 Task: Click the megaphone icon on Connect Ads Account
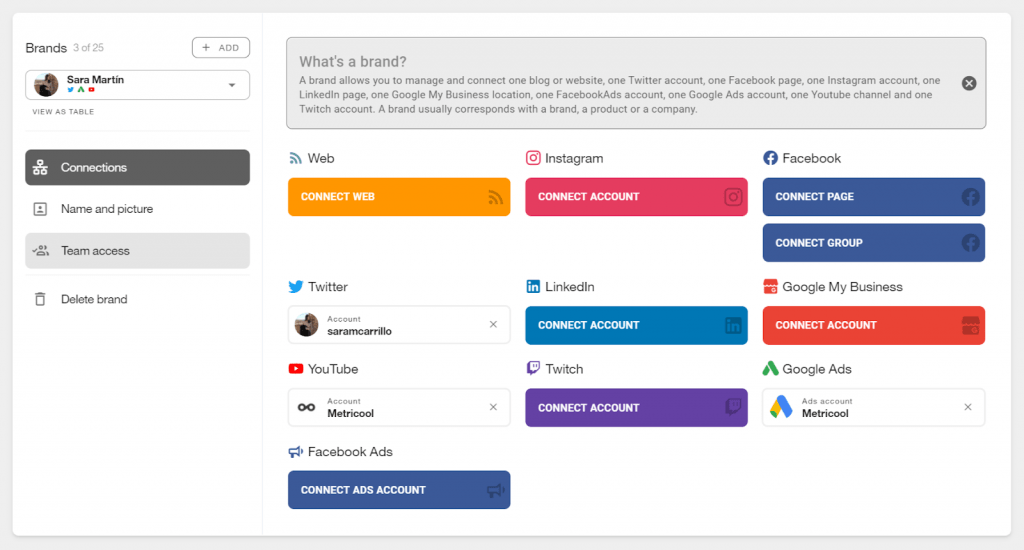click(x=496, y=490)
